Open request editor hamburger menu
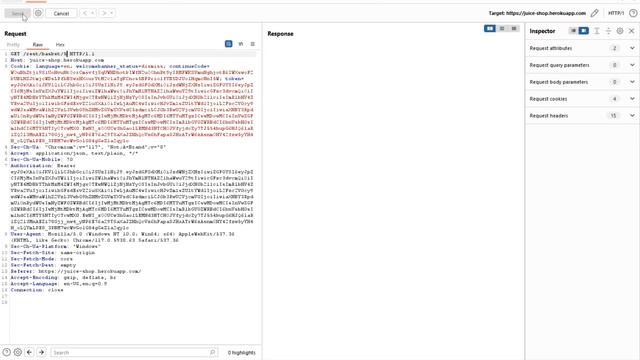The height and width of the screenshot is (360, 640). (253, 44)
